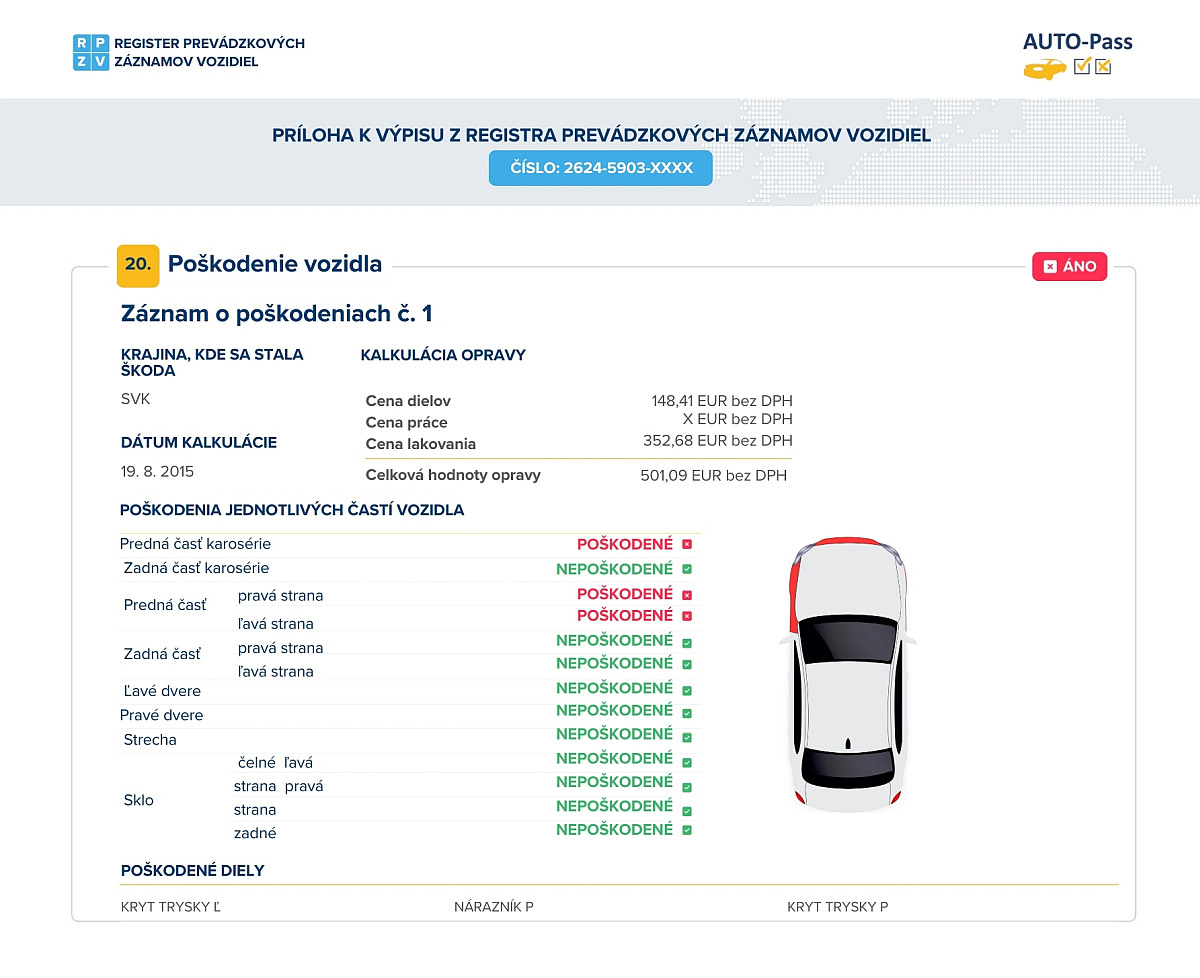Click red damaged icon for Predná časť karosérie
1200x978 pixels.
pyautogui.click(x=687, y=545)
